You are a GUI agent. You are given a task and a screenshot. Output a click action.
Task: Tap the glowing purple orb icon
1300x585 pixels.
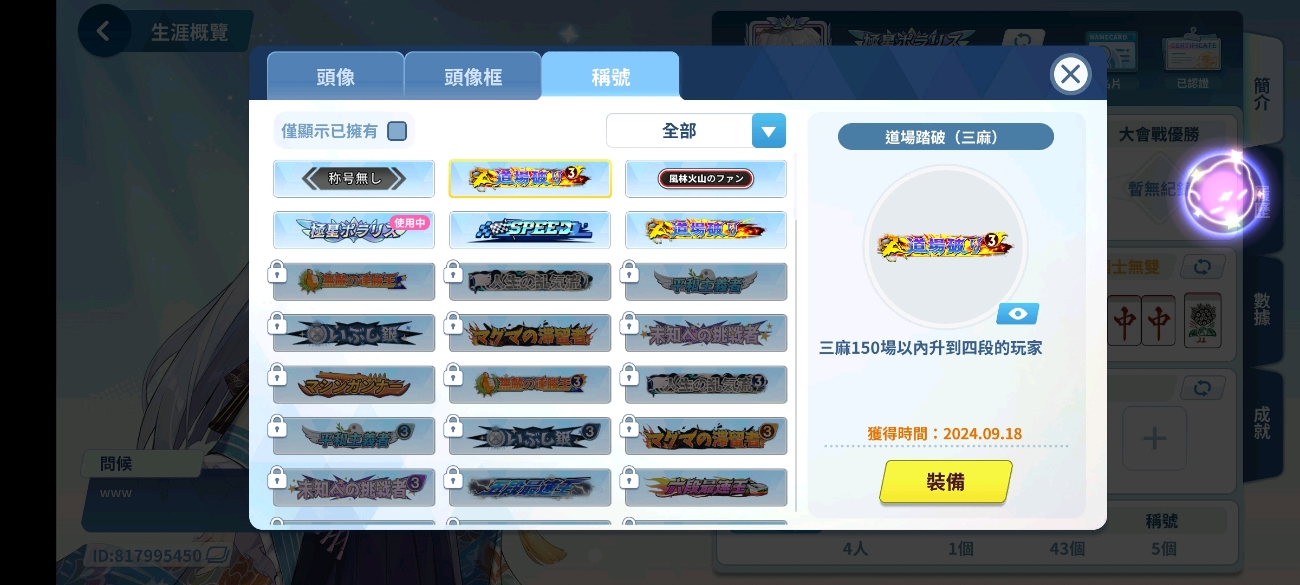coord(1224,194)
